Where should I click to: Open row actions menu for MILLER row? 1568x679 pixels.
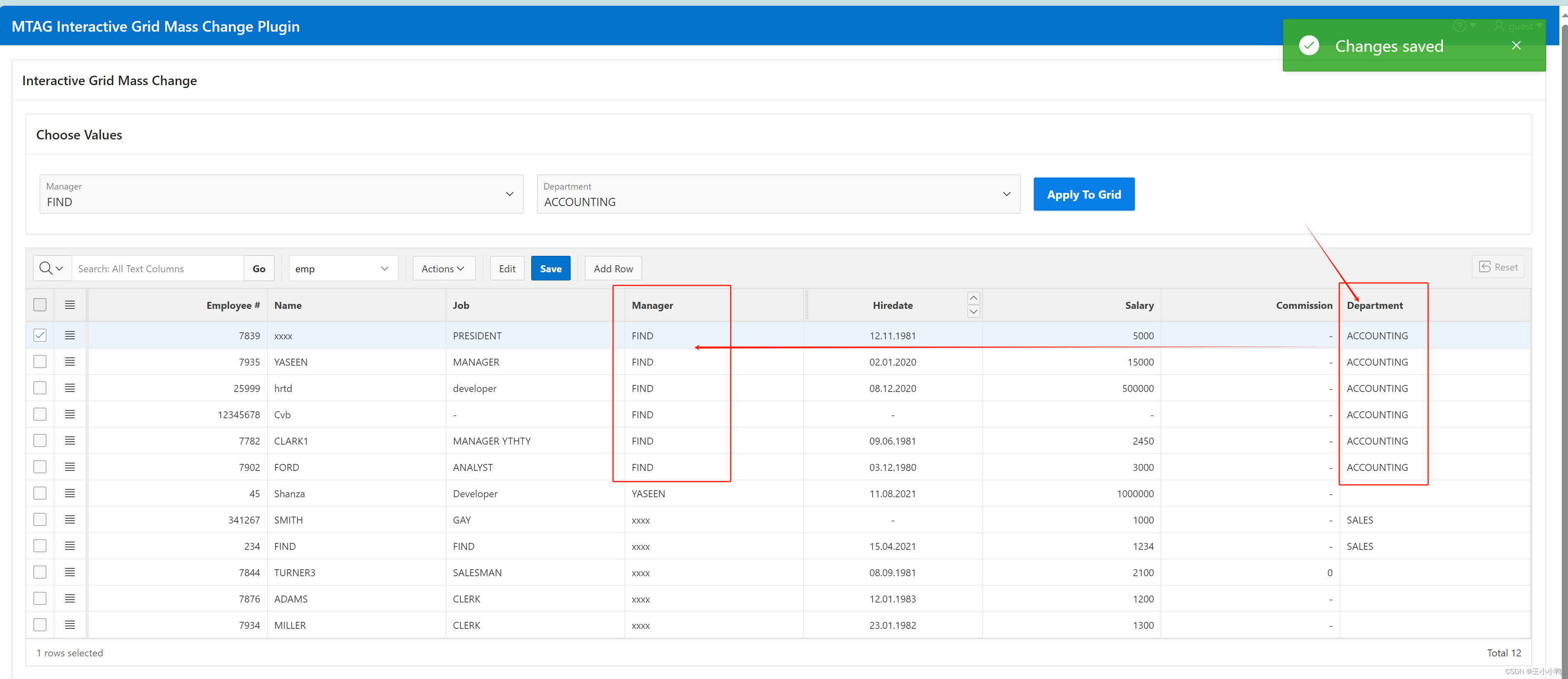click(70, 625)
